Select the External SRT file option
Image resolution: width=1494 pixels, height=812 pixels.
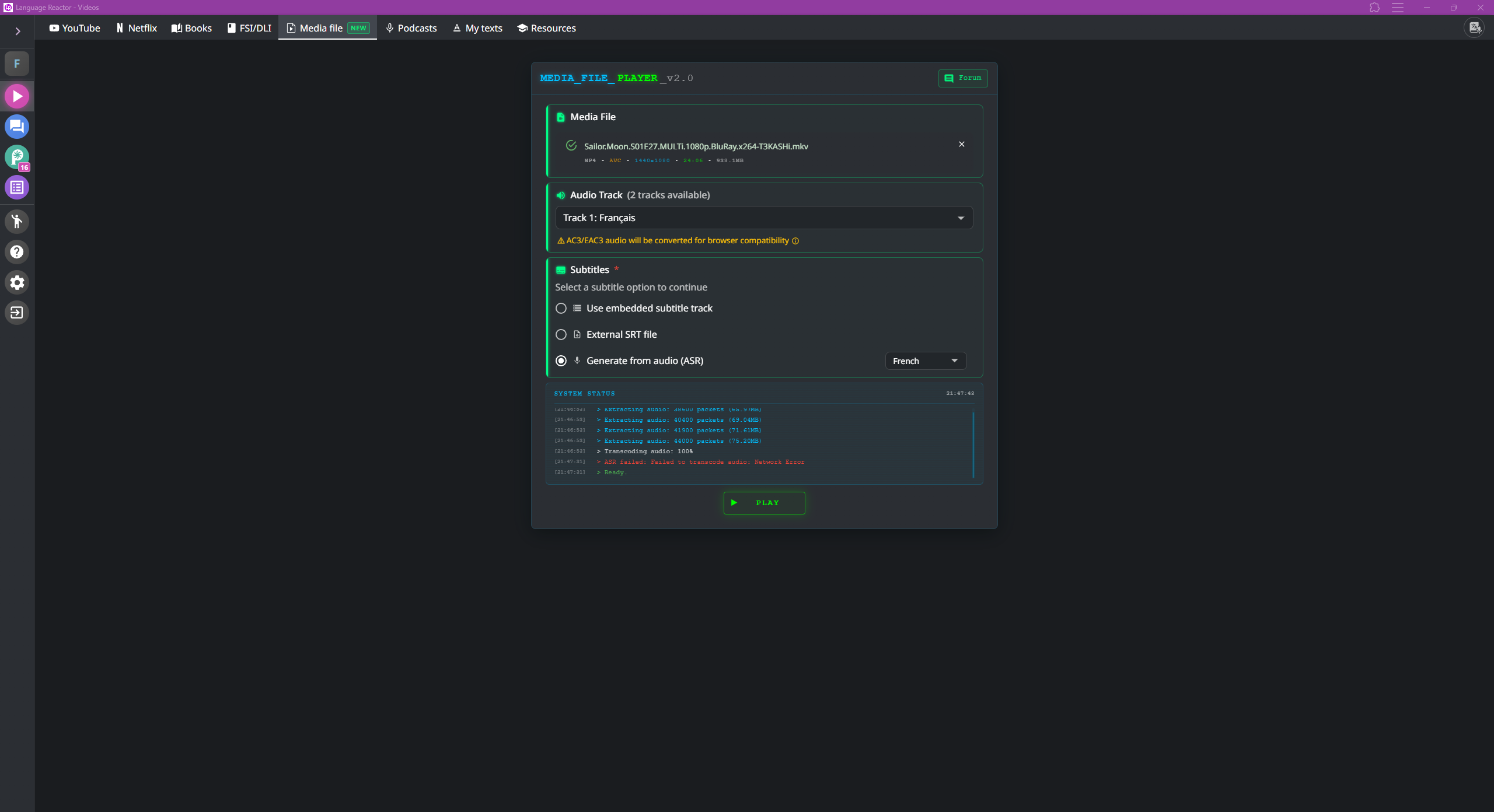point(561,334)
